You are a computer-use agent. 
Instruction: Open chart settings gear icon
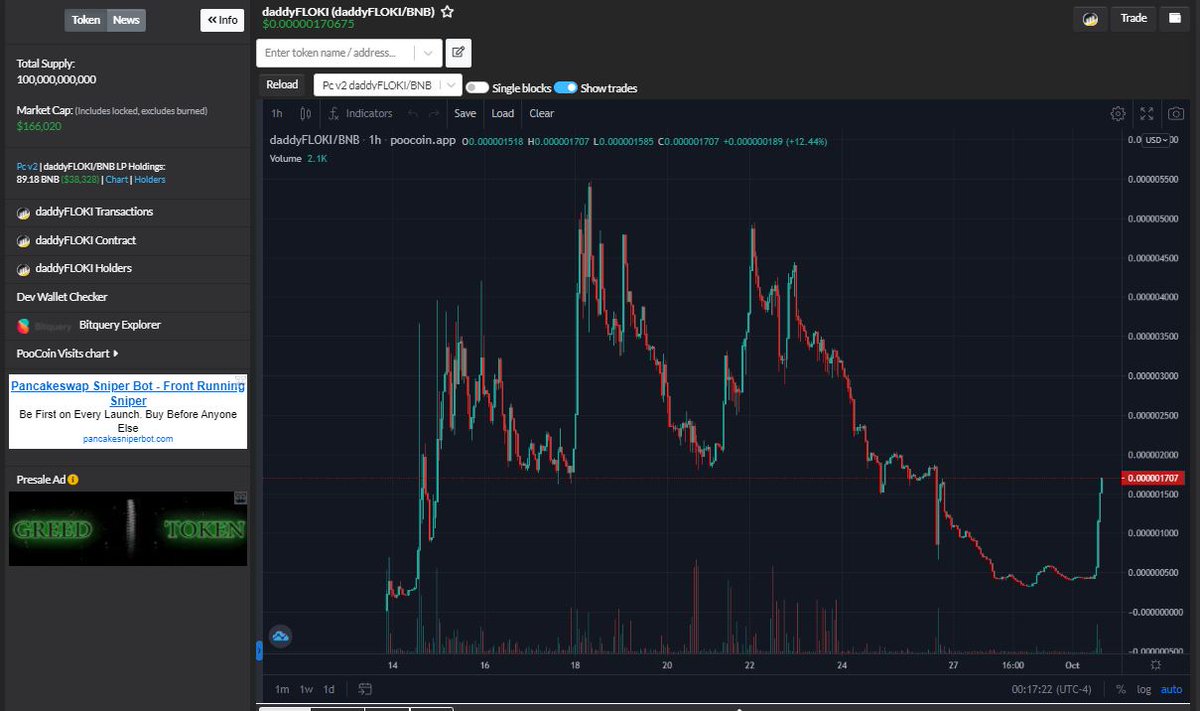point(1118,114)
